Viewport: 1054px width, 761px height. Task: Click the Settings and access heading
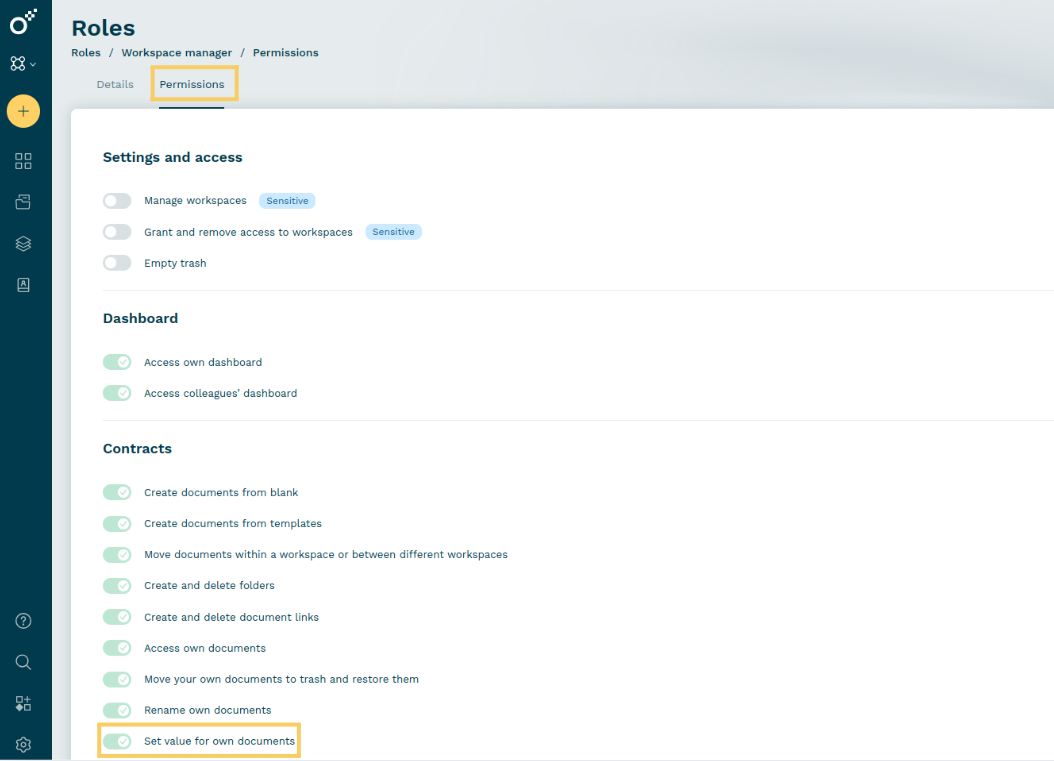[173, 157]
